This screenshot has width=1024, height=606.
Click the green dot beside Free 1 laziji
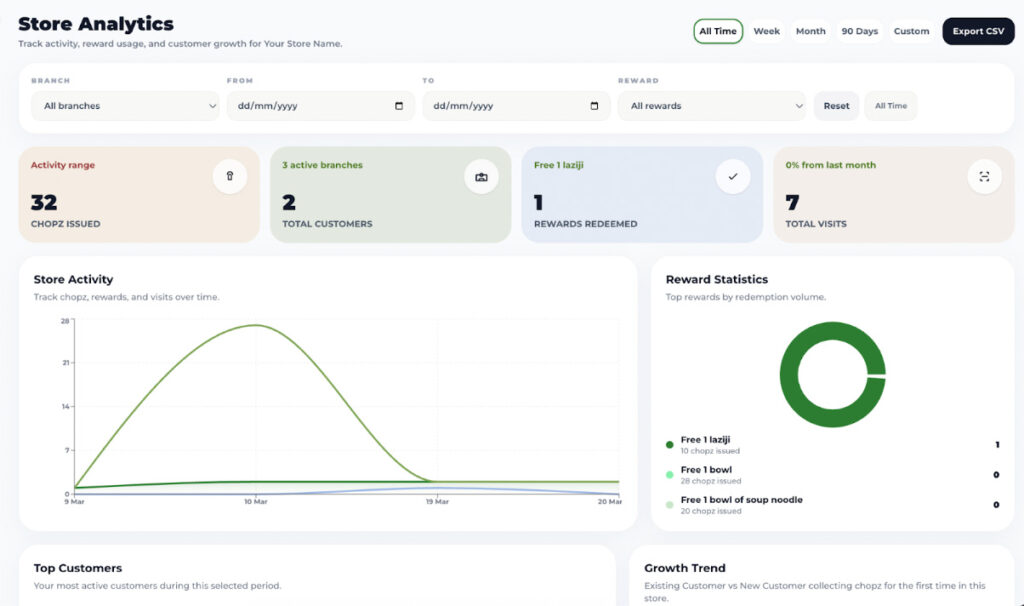coord(670,445)
